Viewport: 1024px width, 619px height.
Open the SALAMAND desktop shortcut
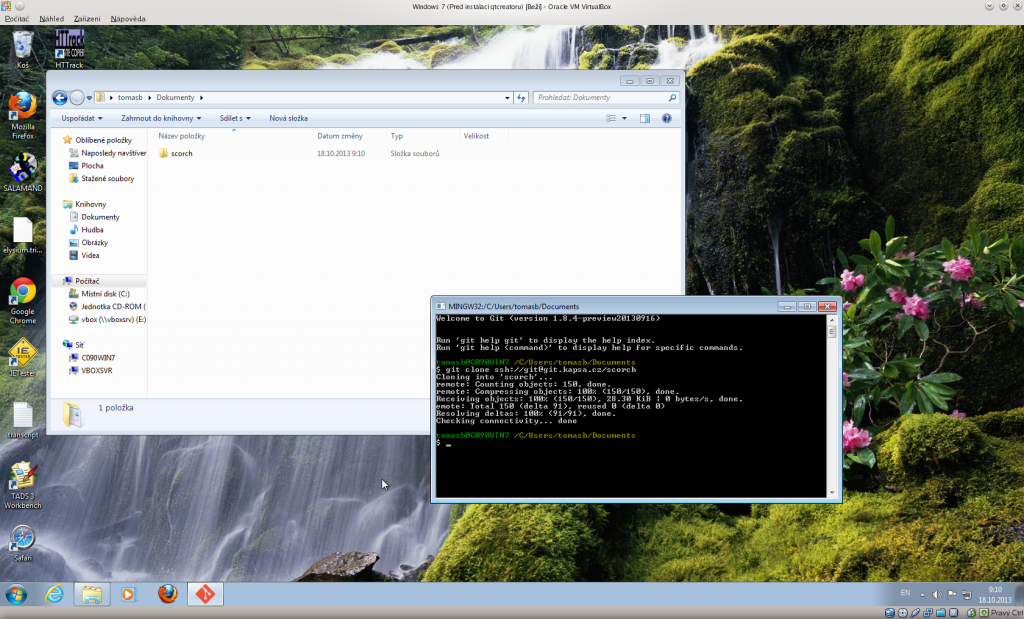click(x=22, y=172)
